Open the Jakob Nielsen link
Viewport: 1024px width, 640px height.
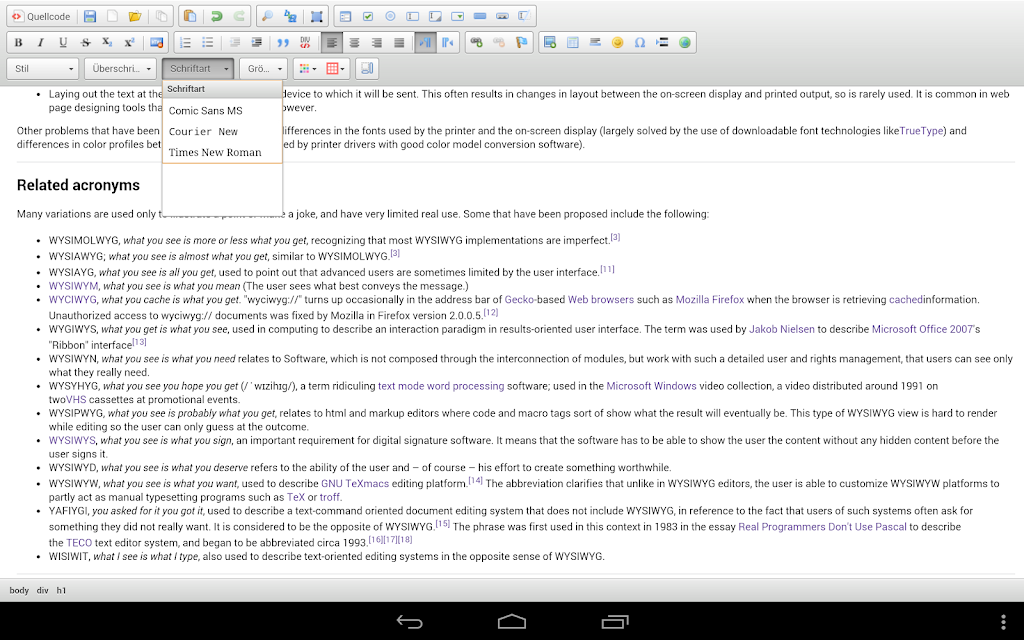pos(781,329)
